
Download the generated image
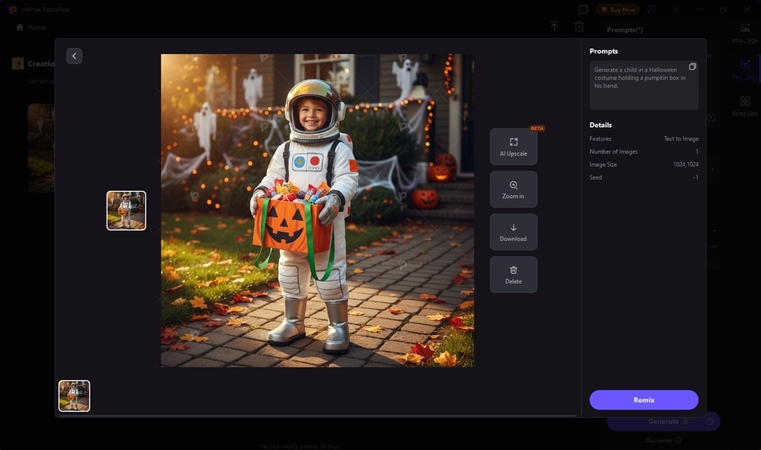[x=513, y=232]
